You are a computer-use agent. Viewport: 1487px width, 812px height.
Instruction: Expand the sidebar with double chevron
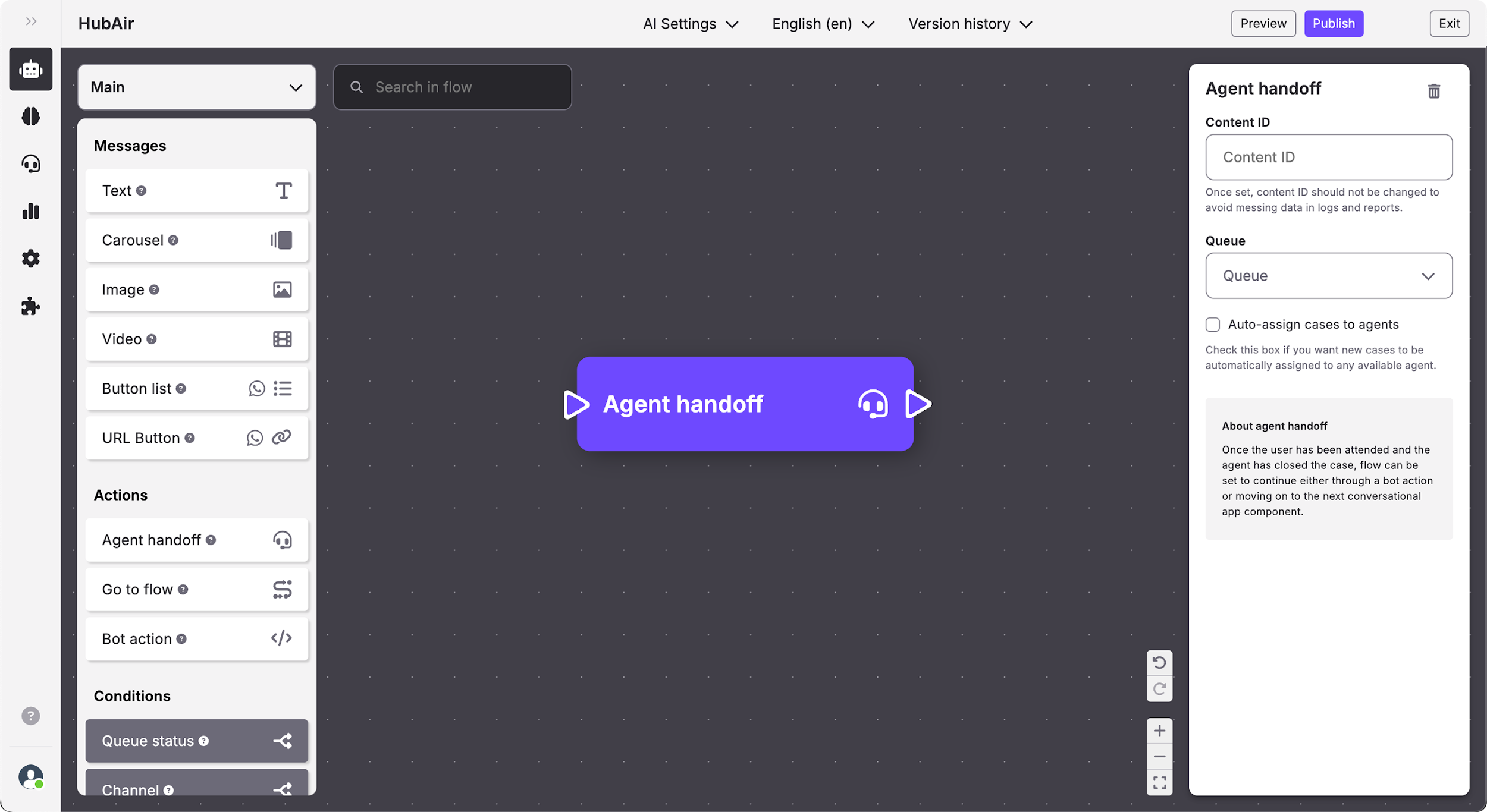click(31, 22)
